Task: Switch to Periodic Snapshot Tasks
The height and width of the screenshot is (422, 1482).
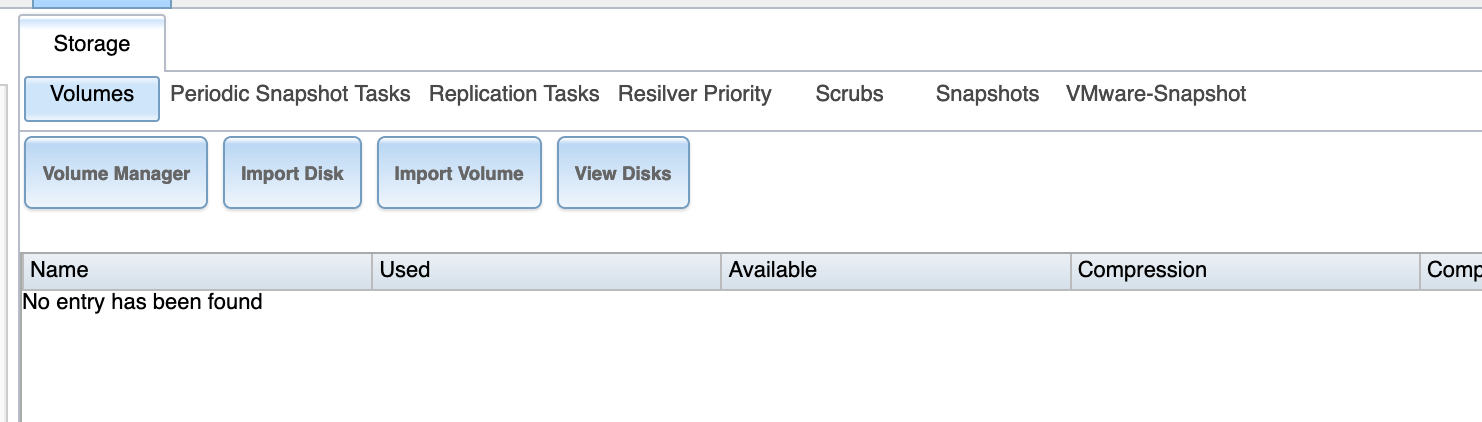Action: pyautogui.click(x=290, y=95)
